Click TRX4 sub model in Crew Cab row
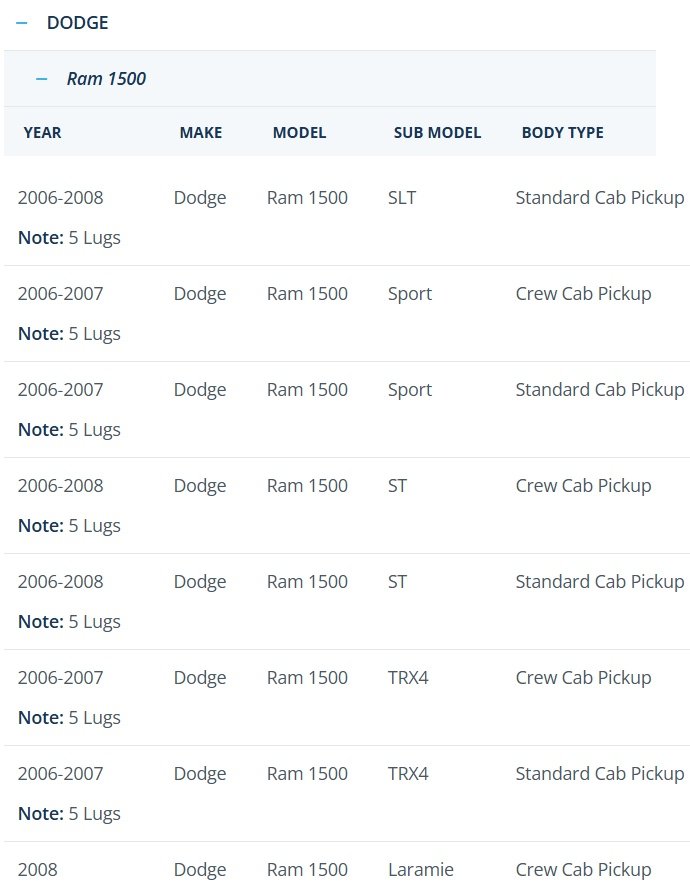Viewport: 690px width, 893px height. tap(408, 678)
